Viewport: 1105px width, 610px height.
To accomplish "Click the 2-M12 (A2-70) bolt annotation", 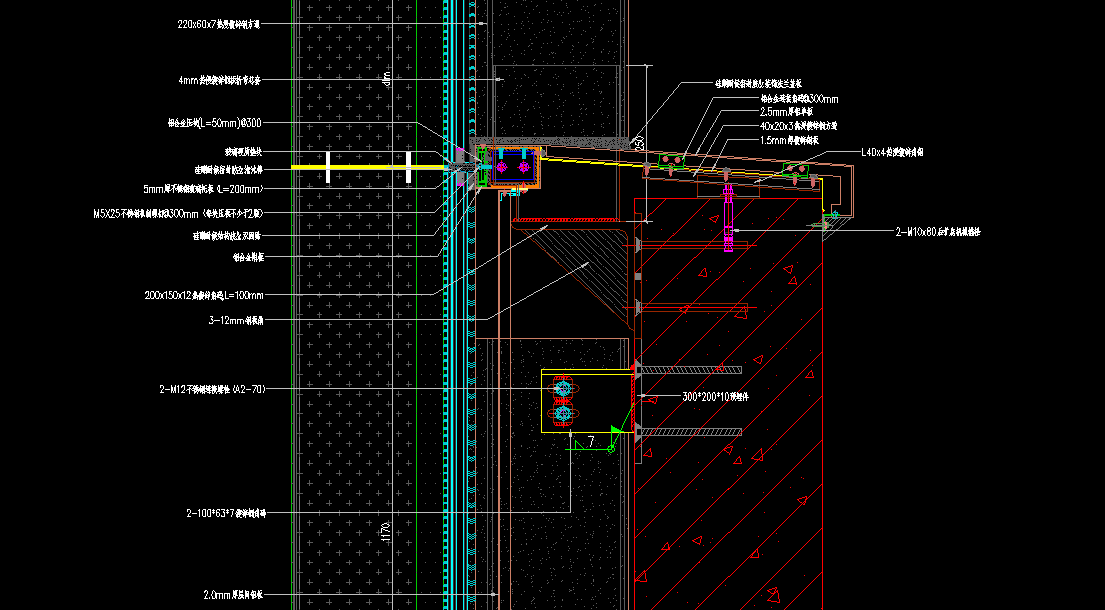I will 212,389.
